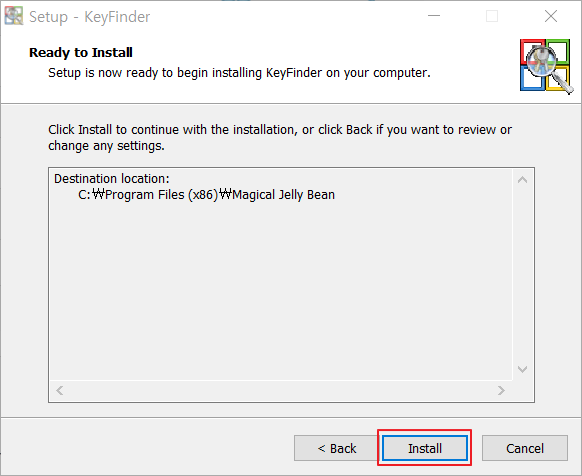Click the Install button
Screen dimensions: 582x476
click(425, 448)
